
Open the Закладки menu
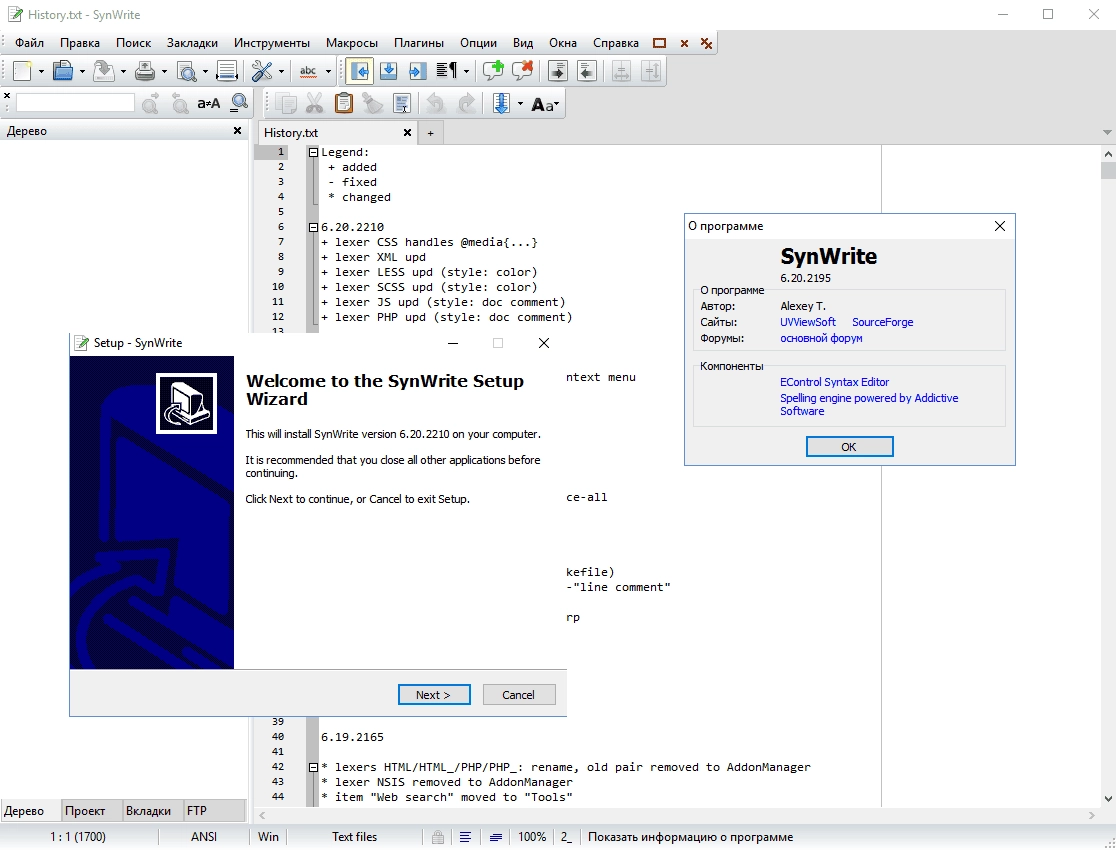click(192, 43)
